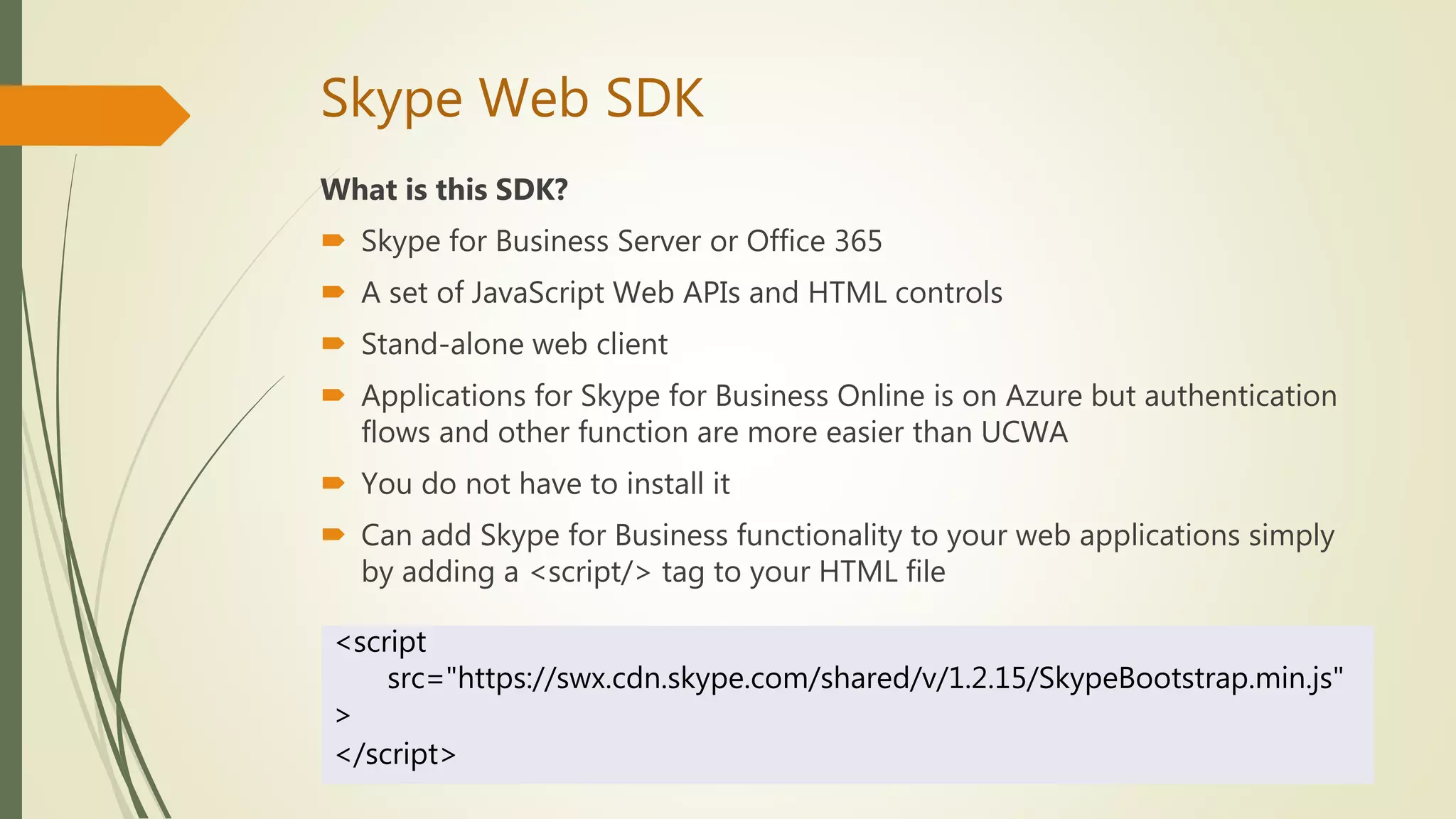Click the line starting 'Applications for Skype for Business Online'
Screen dimensions: 1456x819
(x=849, y=397)
